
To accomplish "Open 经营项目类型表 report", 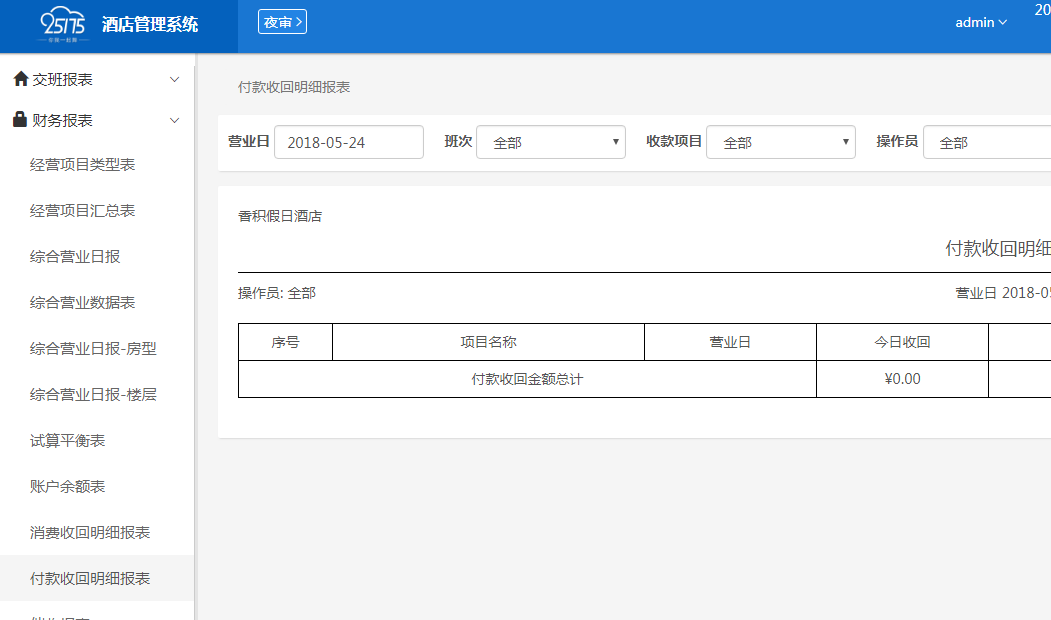I will click(x=83, y=165).
